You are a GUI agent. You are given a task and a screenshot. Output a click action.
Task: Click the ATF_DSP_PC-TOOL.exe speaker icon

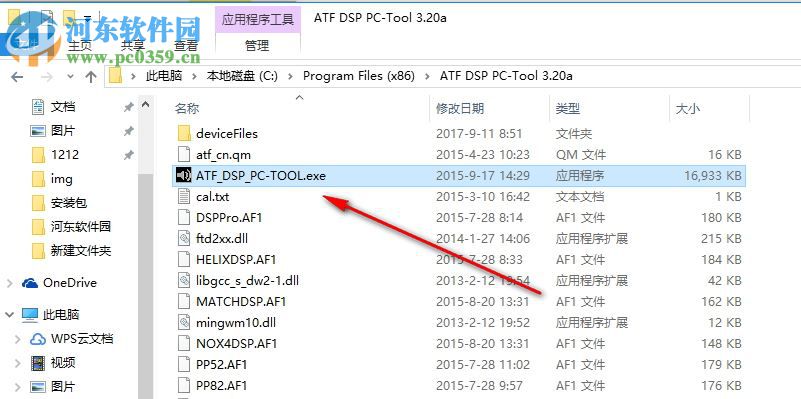[x=184, y=176]
